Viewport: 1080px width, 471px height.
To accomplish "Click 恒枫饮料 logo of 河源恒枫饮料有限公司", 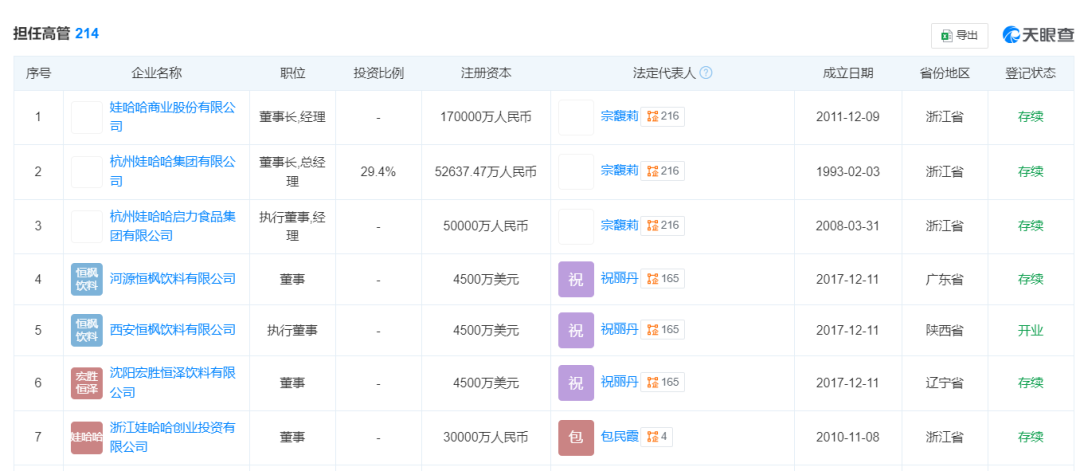I will pyautogui.click(x=87, y=279).
